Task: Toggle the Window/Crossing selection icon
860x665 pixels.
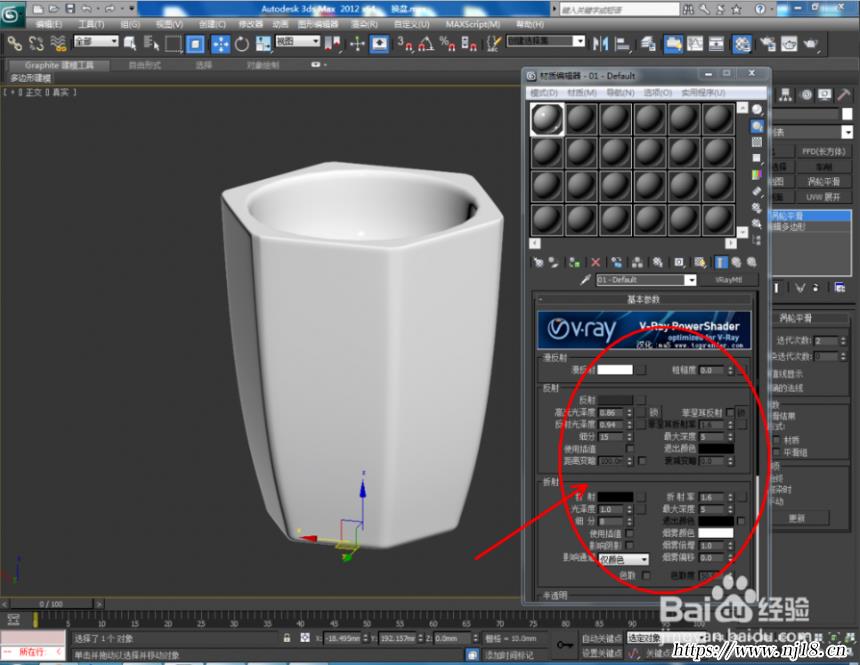Action: point(195,44)
